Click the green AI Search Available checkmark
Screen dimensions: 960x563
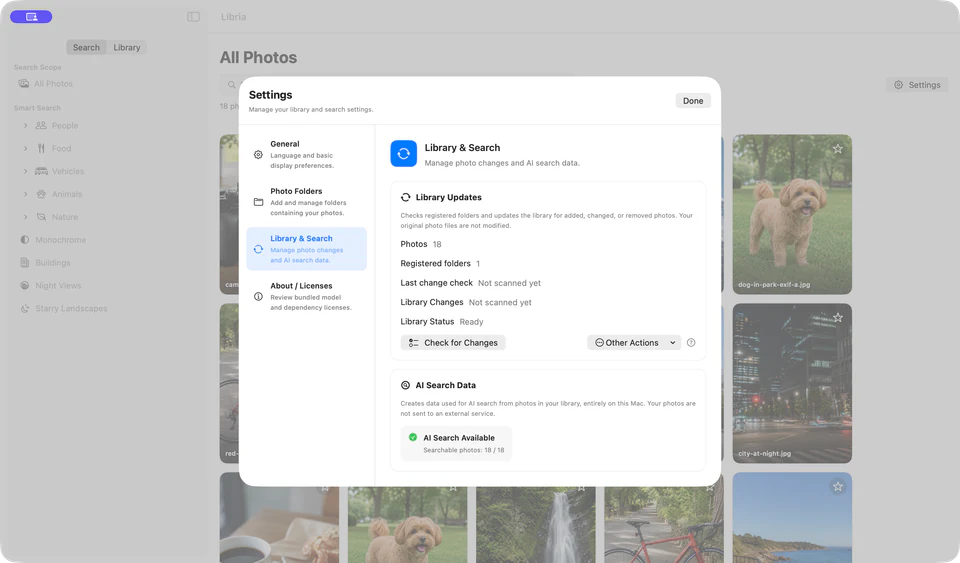click(x=413, y=437)
